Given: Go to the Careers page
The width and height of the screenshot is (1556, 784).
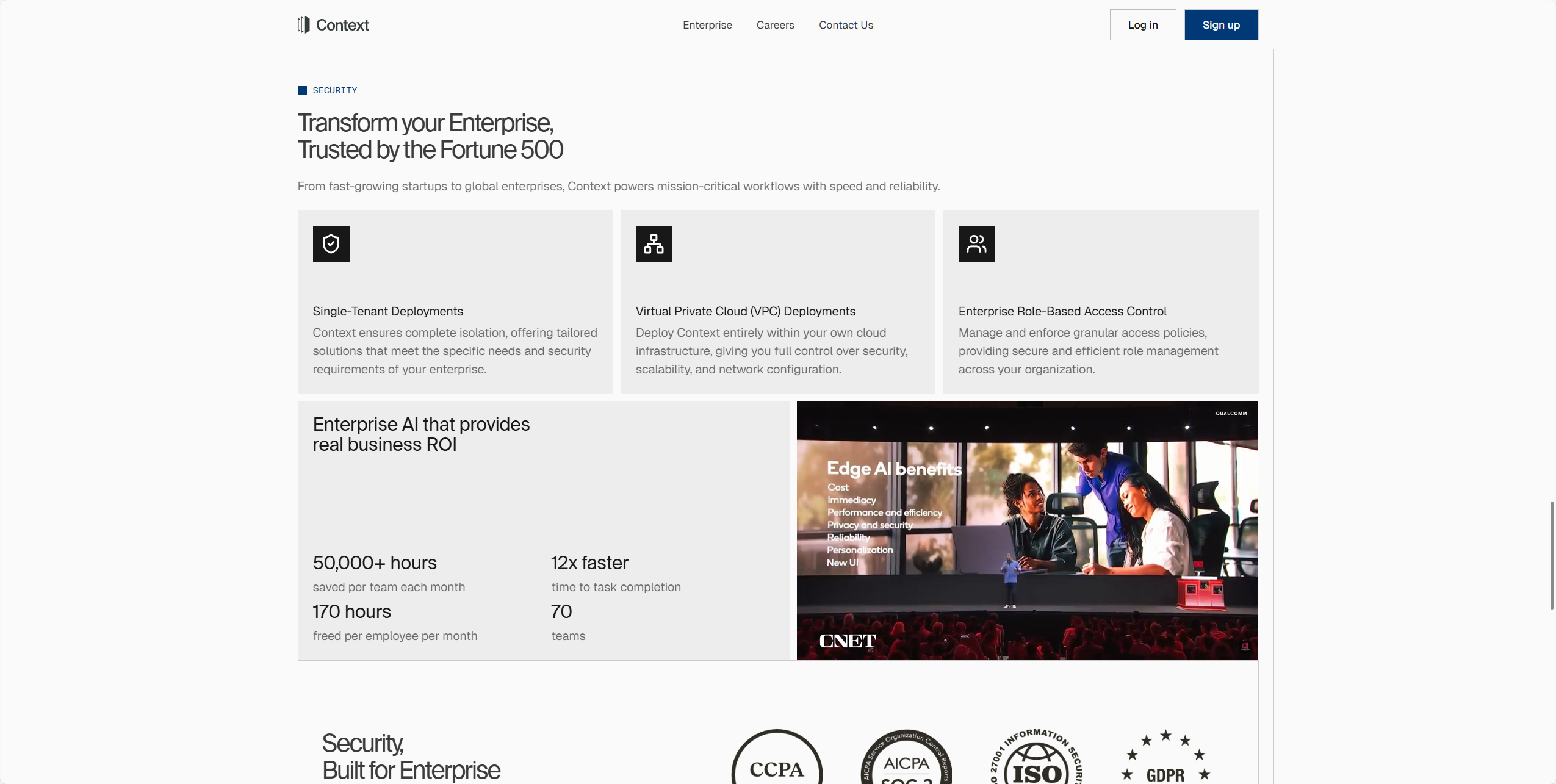Looking at the screenshot, I should click(775, 25).
